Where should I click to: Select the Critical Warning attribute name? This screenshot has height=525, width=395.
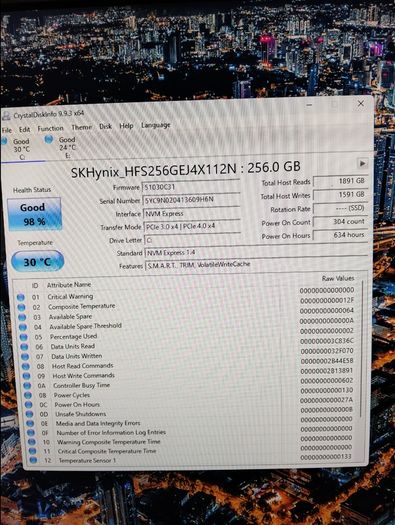tap(70, 296)
